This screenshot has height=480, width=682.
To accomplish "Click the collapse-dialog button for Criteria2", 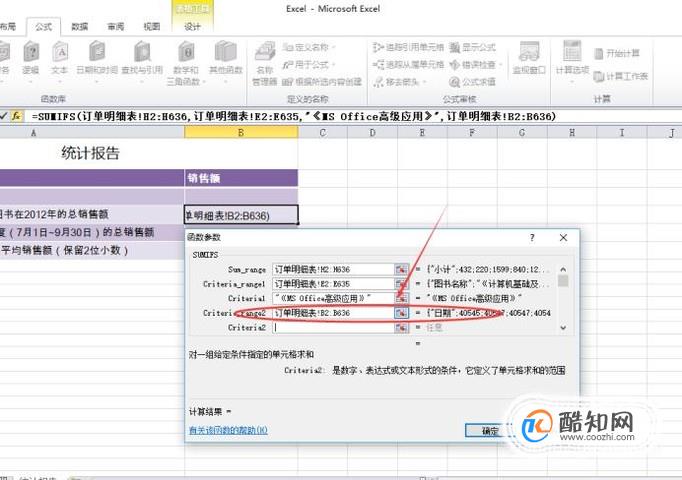I will [401, 328].
